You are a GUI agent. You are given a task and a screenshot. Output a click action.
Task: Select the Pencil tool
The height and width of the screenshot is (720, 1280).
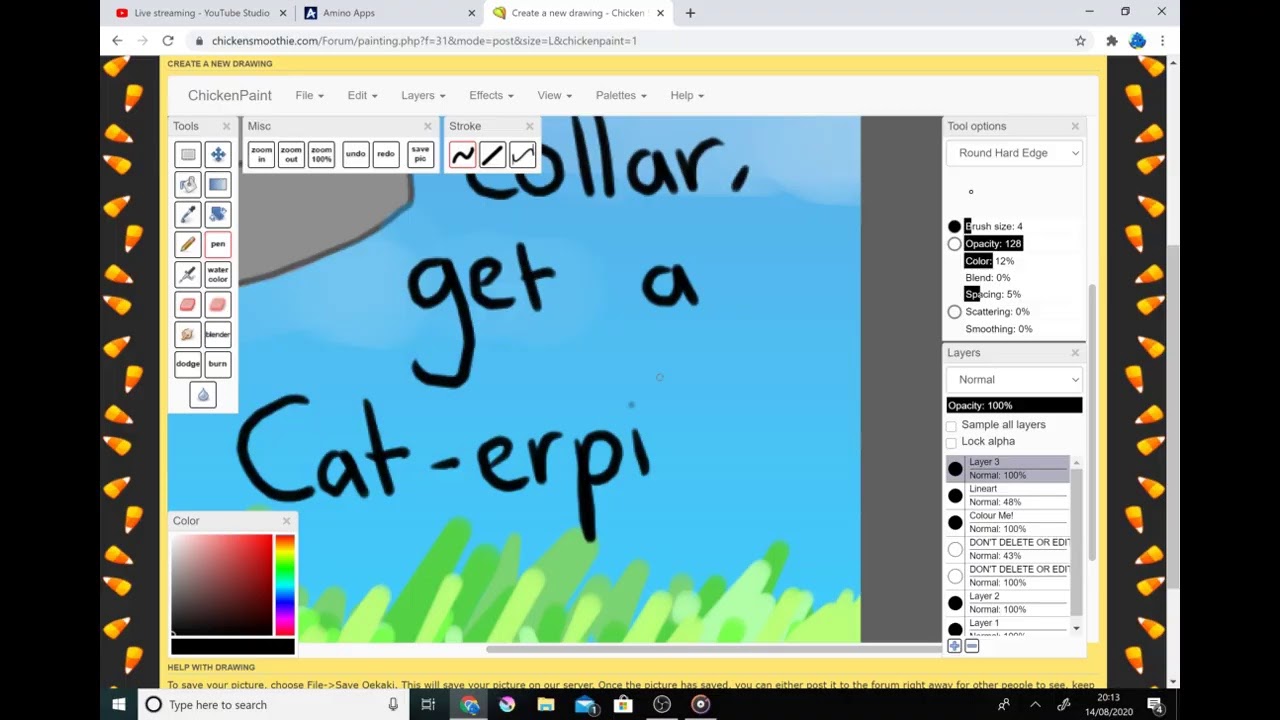pos(188,244)
